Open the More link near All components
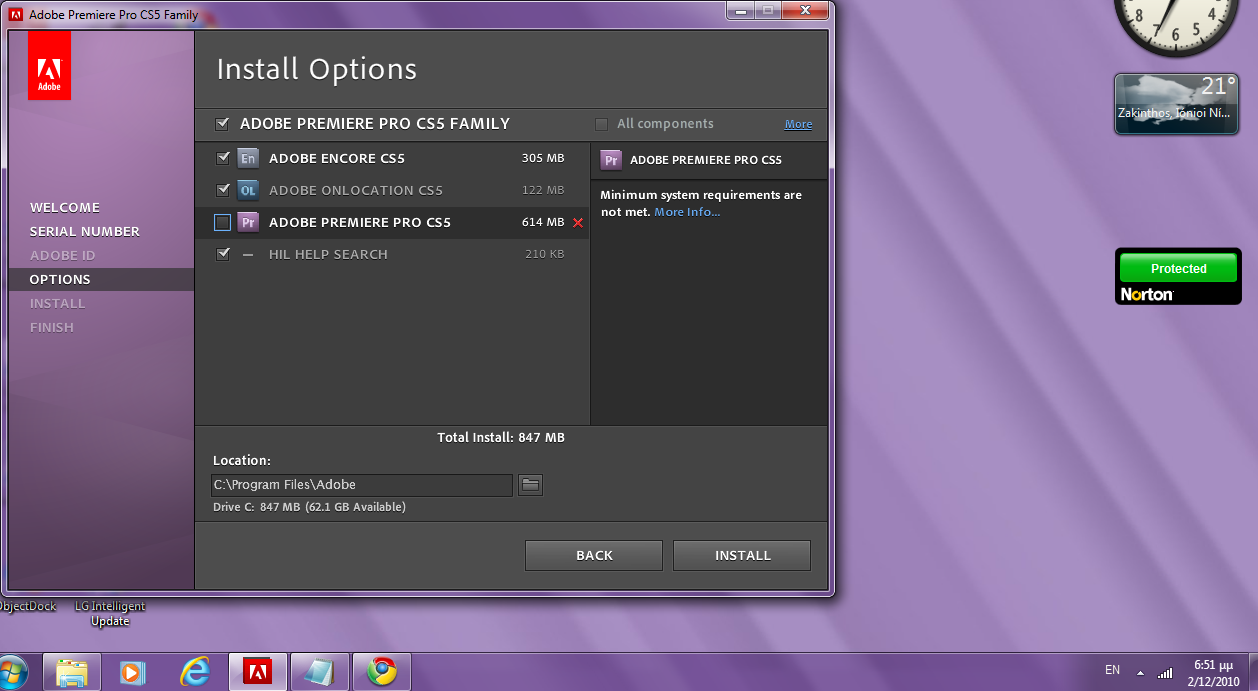 798,124
